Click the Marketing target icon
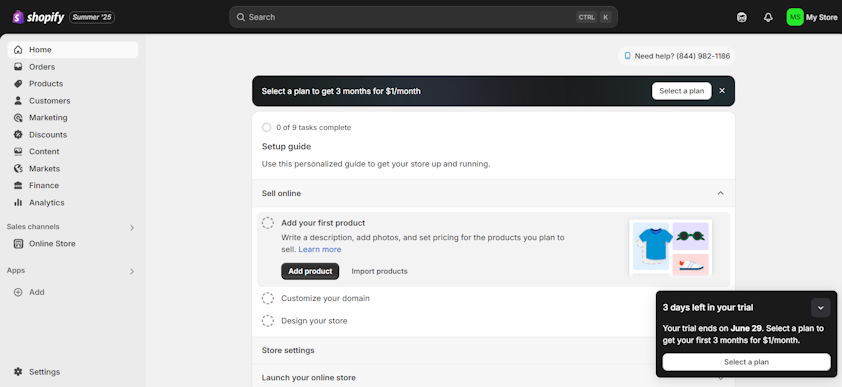Image resolution: width=842 pixels, height=387 pixels. (x=18, y=118)
